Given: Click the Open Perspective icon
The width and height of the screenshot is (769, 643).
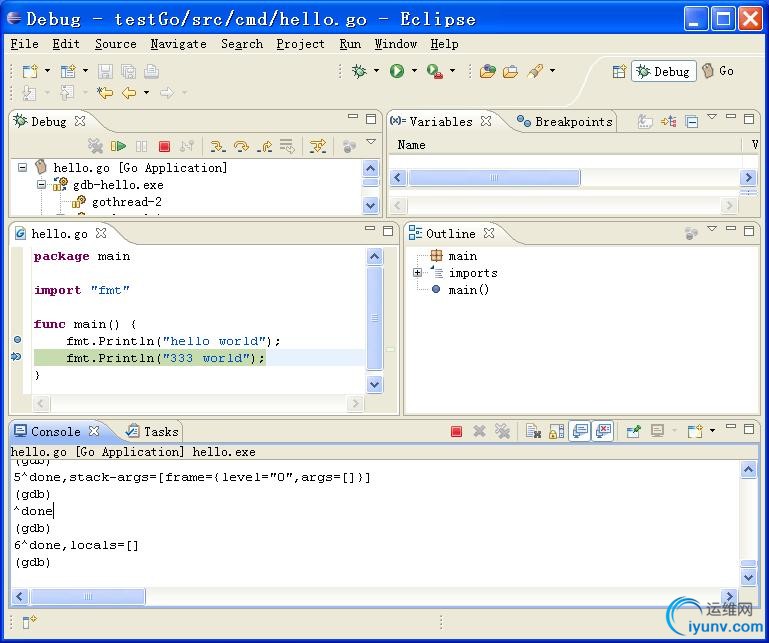Looking at the screenshot, I should pos(619,72).
